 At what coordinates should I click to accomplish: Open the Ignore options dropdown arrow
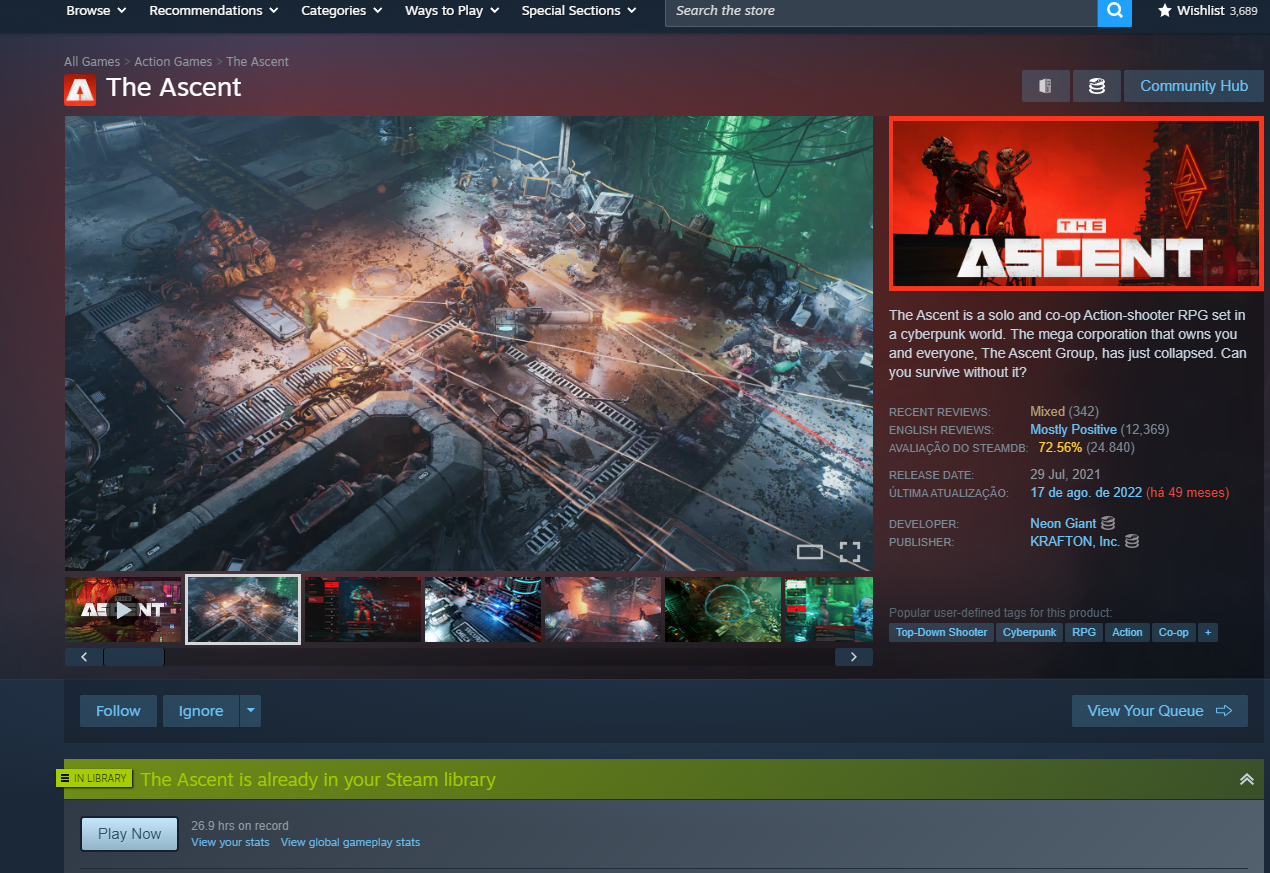point(251,711)
